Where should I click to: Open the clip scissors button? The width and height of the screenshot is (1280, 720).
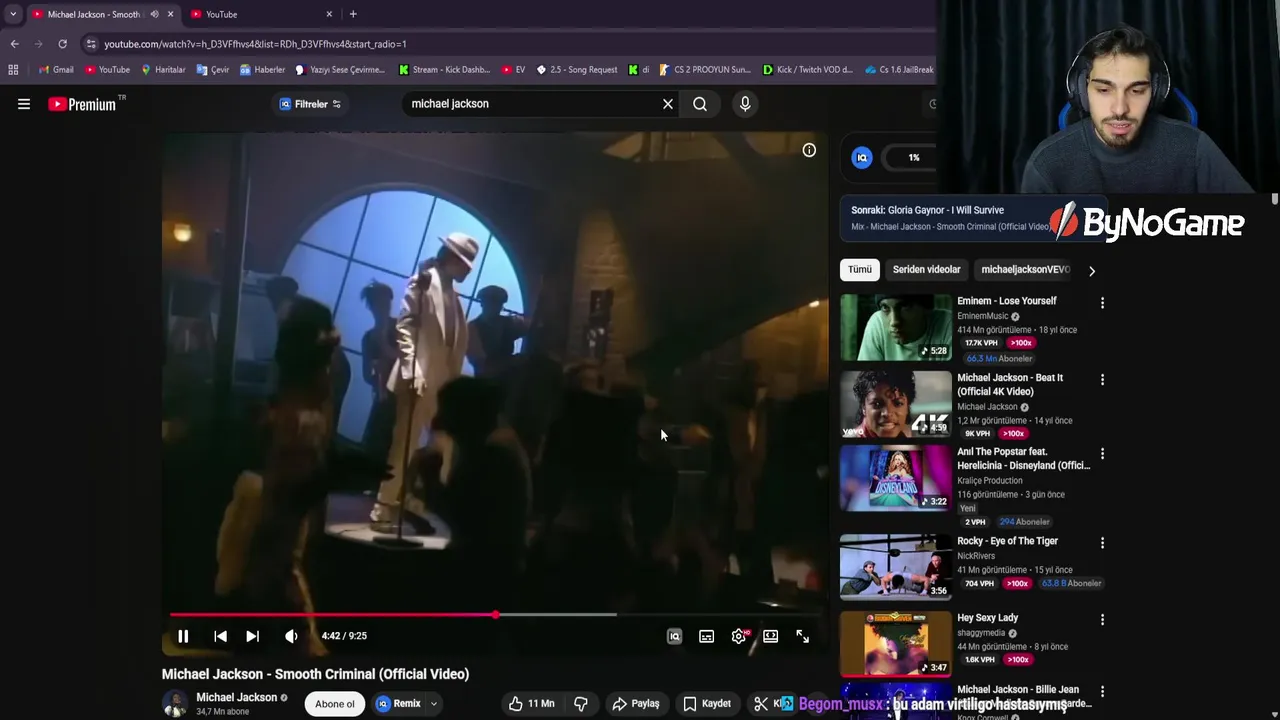tap(761, 704)
